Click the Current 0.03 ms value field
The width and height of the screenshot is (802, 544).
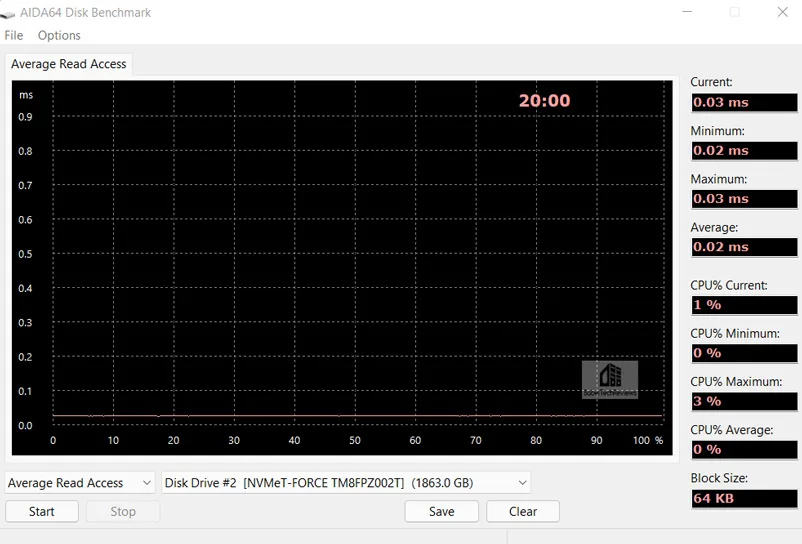pos(744,102)
